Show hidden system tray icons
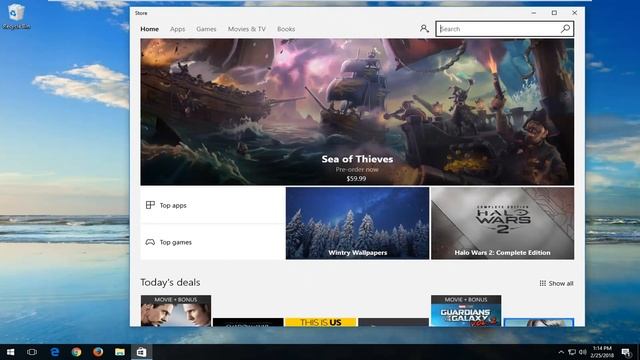The image size is (640, 360). click(x=561, y=352)
